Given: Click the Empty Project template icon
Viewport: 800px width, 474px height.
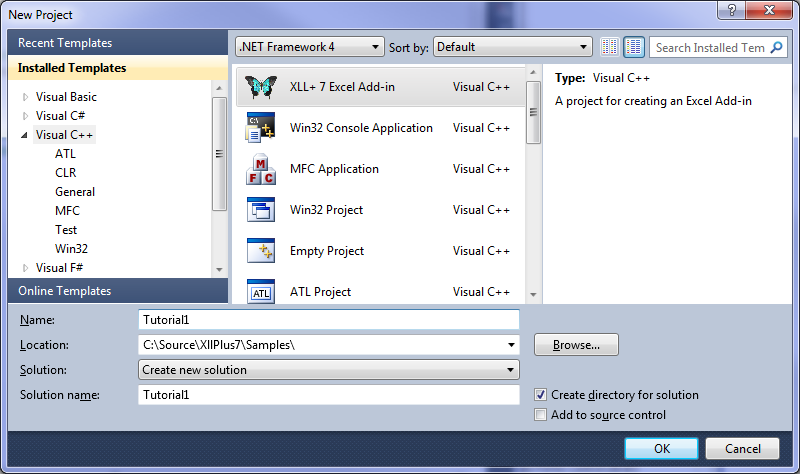Looking at the screenshot, I should tap(261, 251).
